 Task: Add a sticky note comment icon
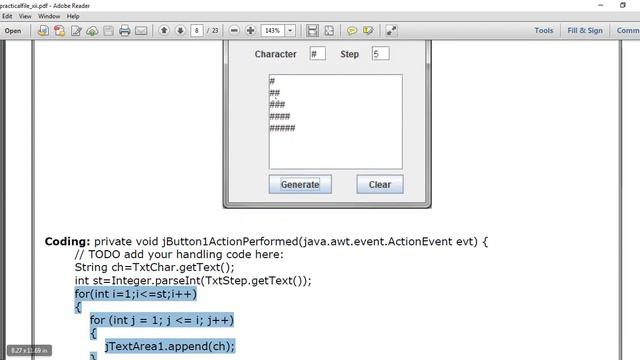coord(351,31)
